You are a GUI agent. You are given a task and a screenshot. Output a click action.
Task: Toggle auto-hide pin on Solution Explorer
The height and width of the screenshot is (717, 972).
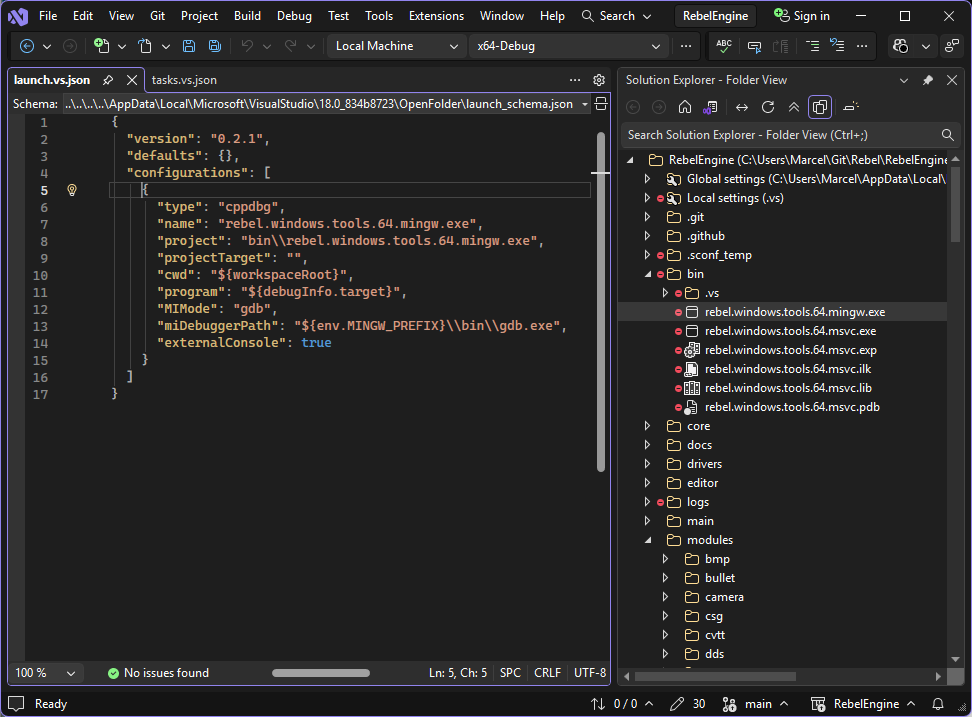(x=927, y=80)
